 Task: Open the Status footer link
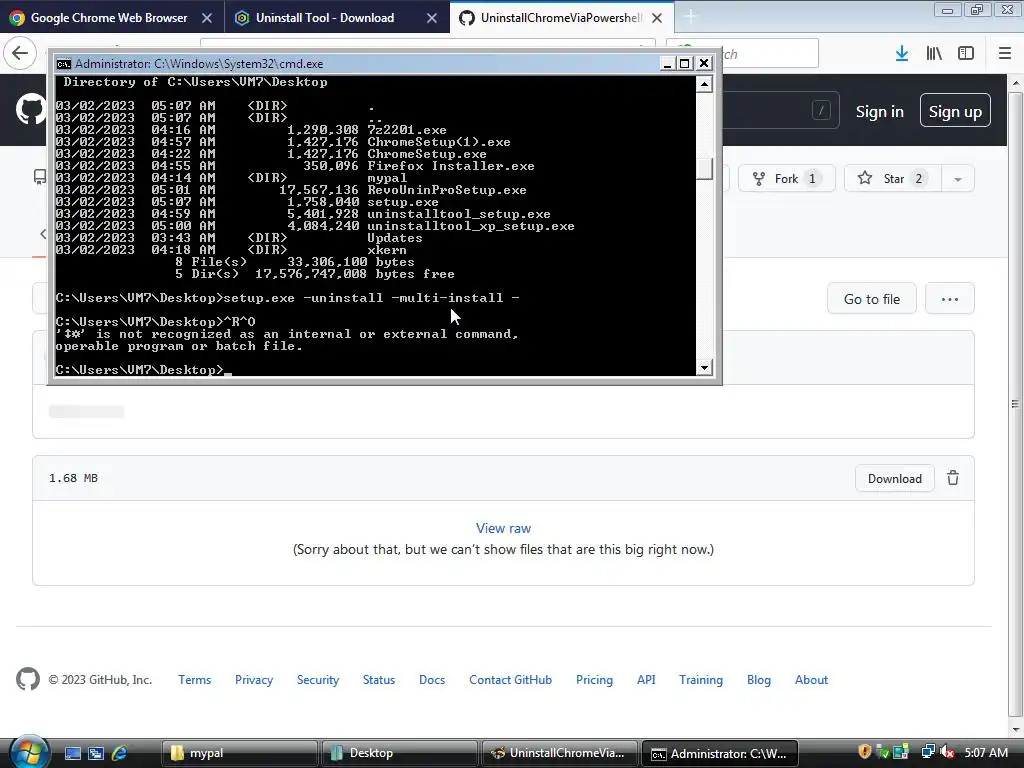(x=379, y=680)
